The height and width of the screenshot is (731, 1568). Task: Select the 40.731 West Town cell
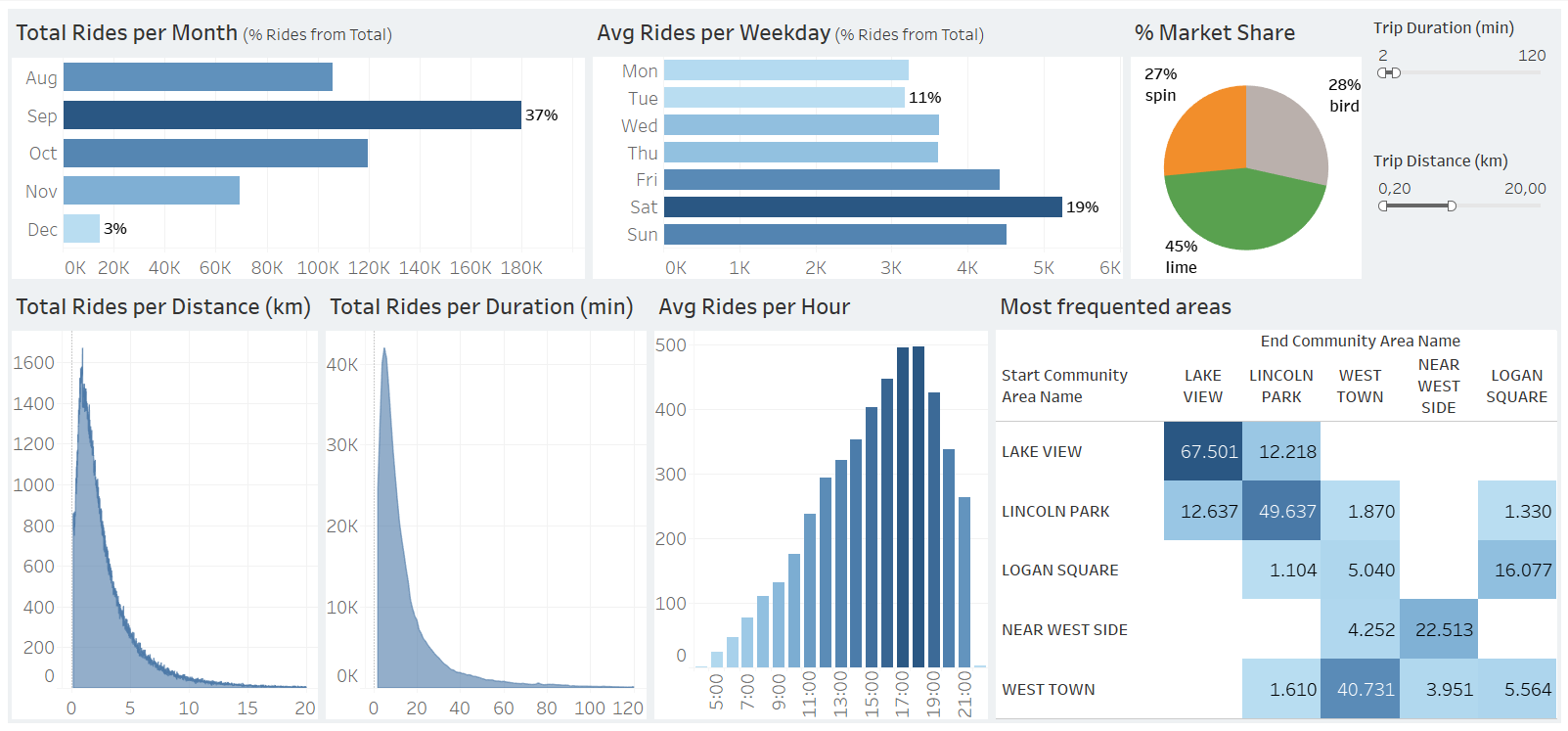(1360, 689)
